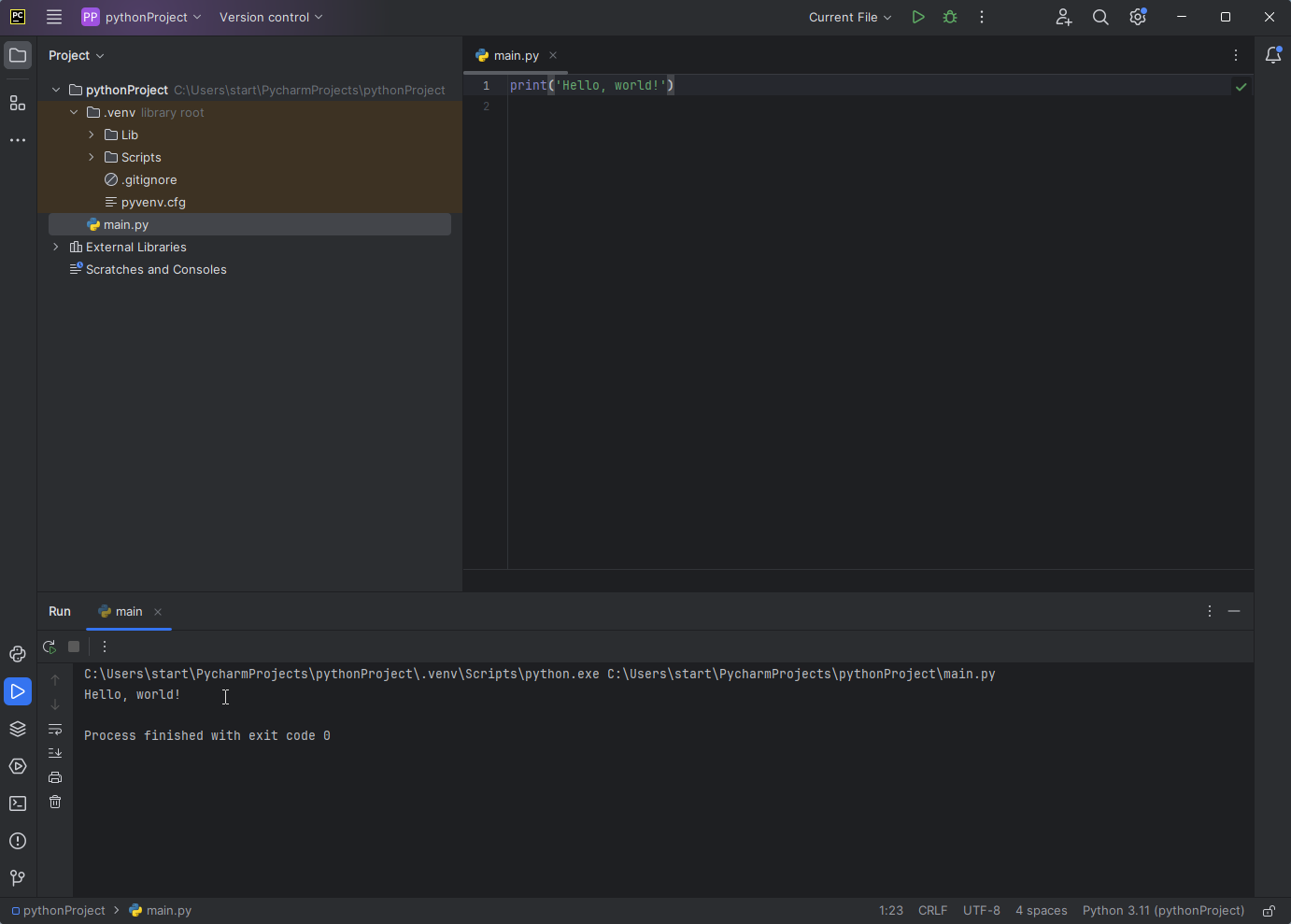Viewport: 1291px width, 924px height.
Task: Toggle Run tool window icon in sidebar
Action: point(18,691)
